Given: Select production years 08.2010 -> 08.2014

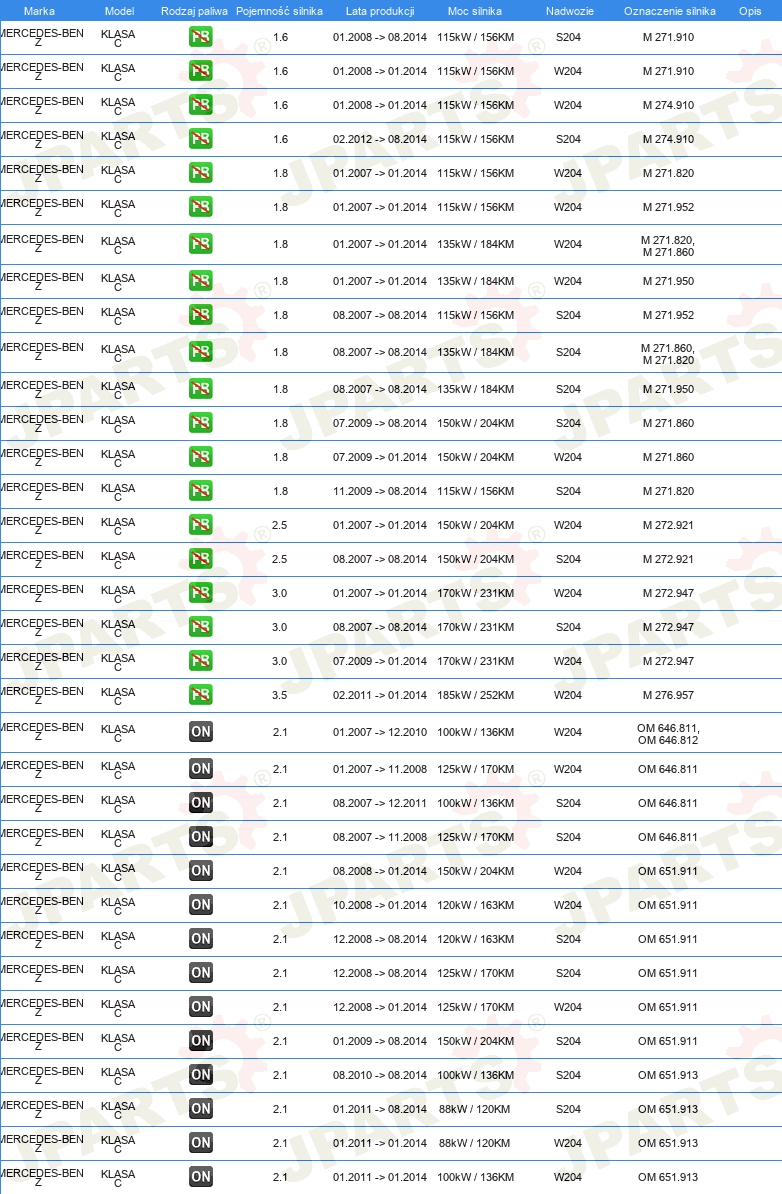Looking at the screenshot, I should click(380, 1074).
